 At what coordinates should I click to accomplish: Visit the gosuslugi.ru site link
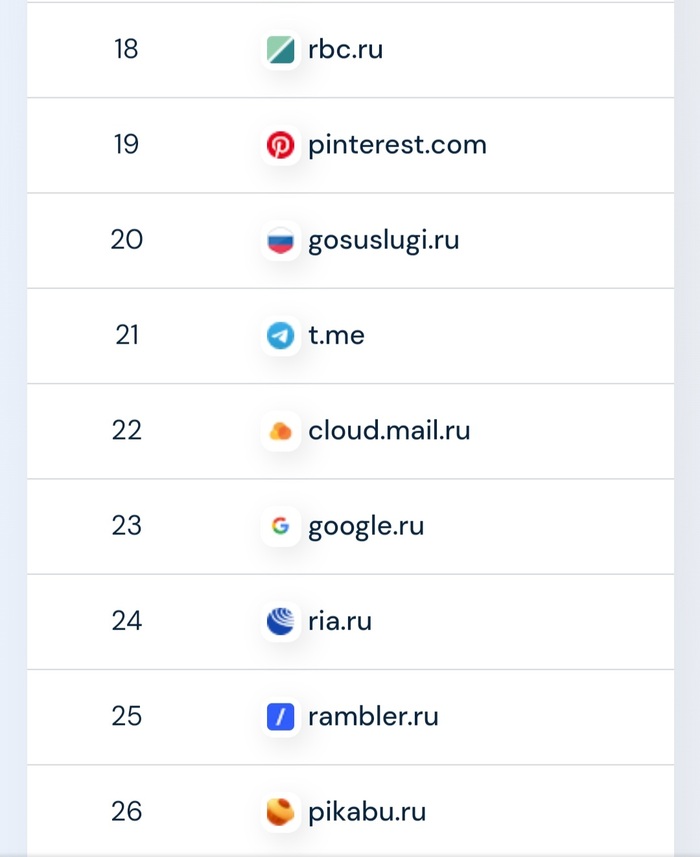[x=384, y=241]
